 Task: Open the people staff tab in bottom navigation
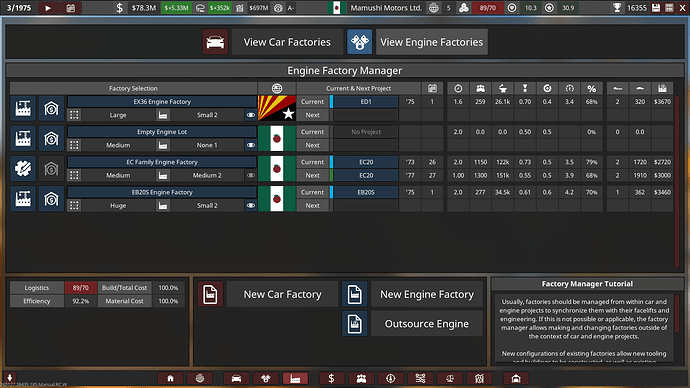(361, 378)
